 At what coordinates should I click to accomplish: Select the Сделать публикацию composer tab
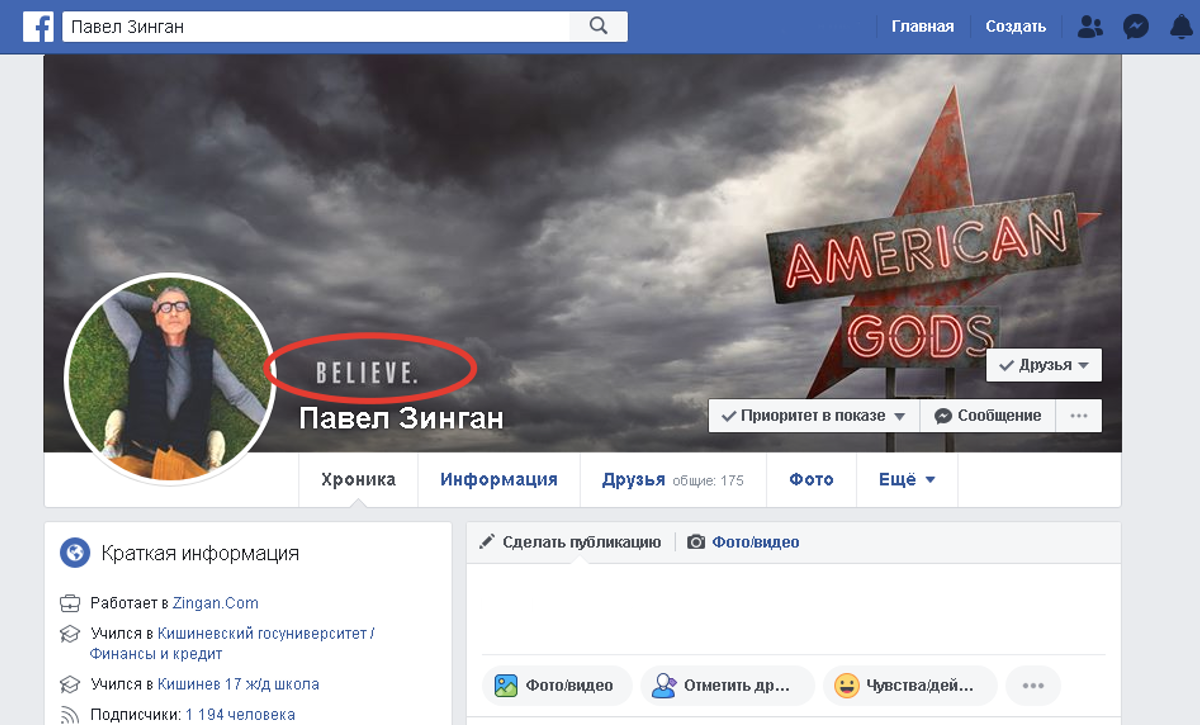click(x=570, y=542)
